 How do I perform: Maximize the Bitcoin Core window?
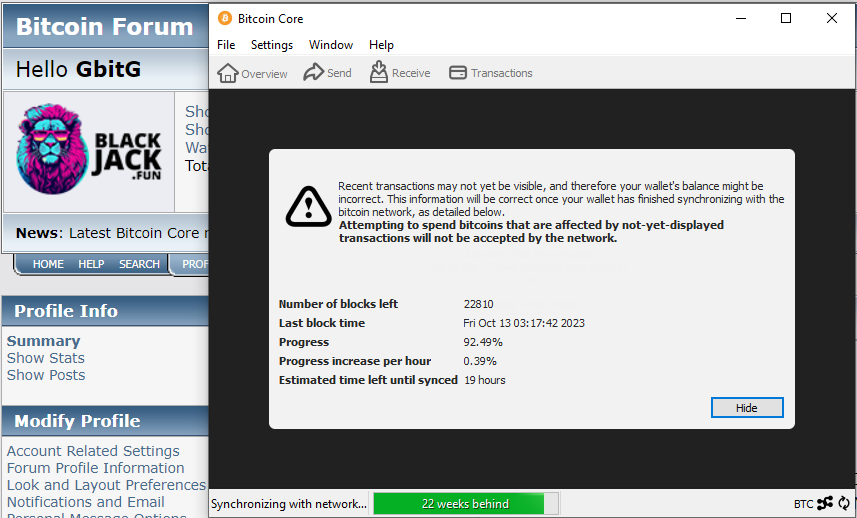[x=786, y=19]
